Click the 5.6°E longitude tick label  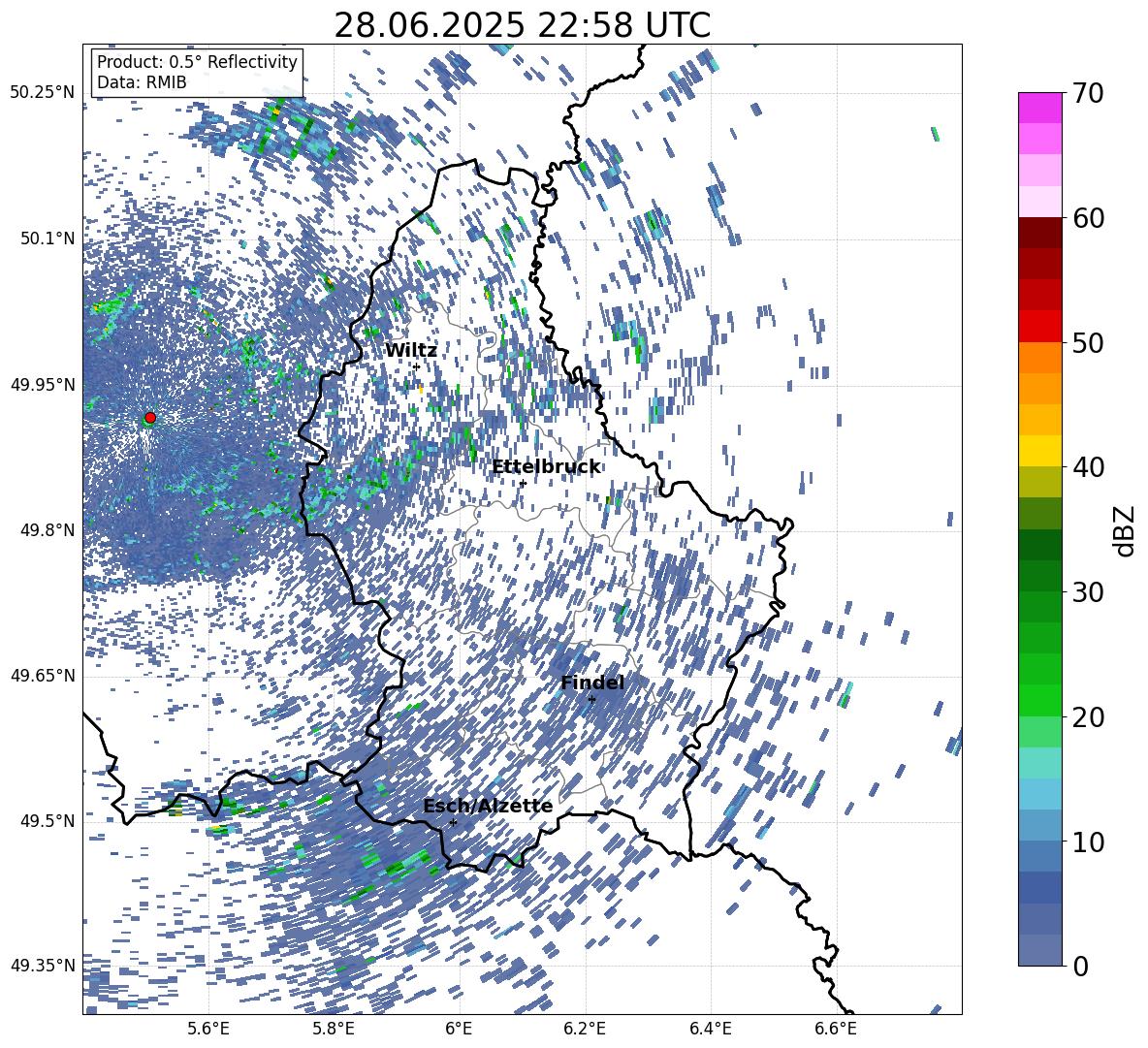pyautogui.click(x=208, y=1029)
